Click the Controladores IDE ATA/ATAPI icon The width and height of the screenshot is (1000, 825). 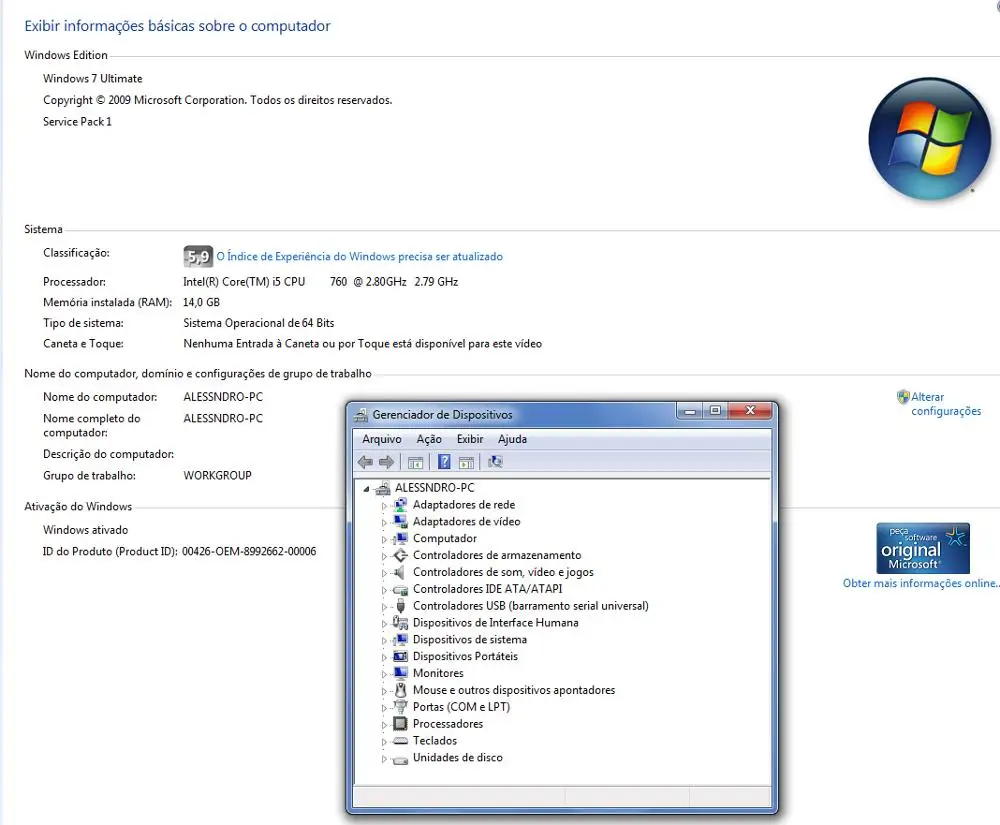pyautogui.click(x=400, y=590)
